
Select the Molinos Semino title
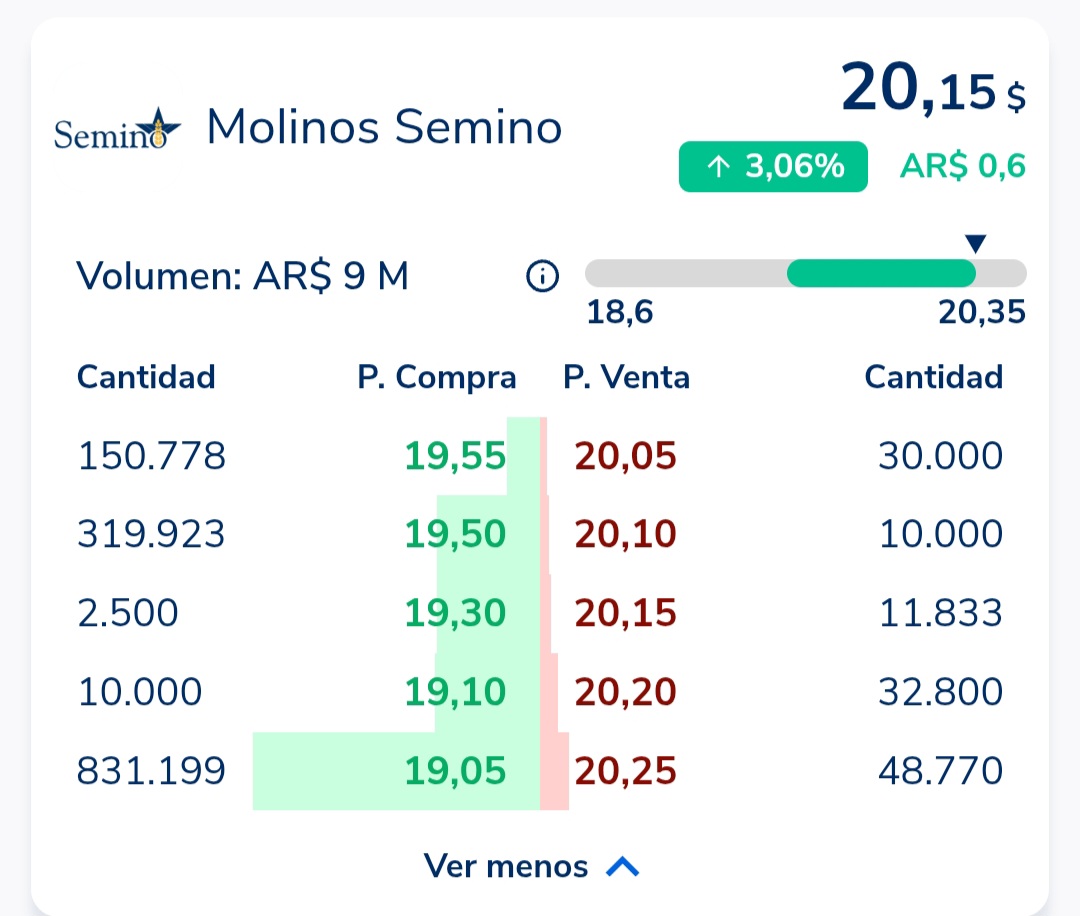pos(384,128)
